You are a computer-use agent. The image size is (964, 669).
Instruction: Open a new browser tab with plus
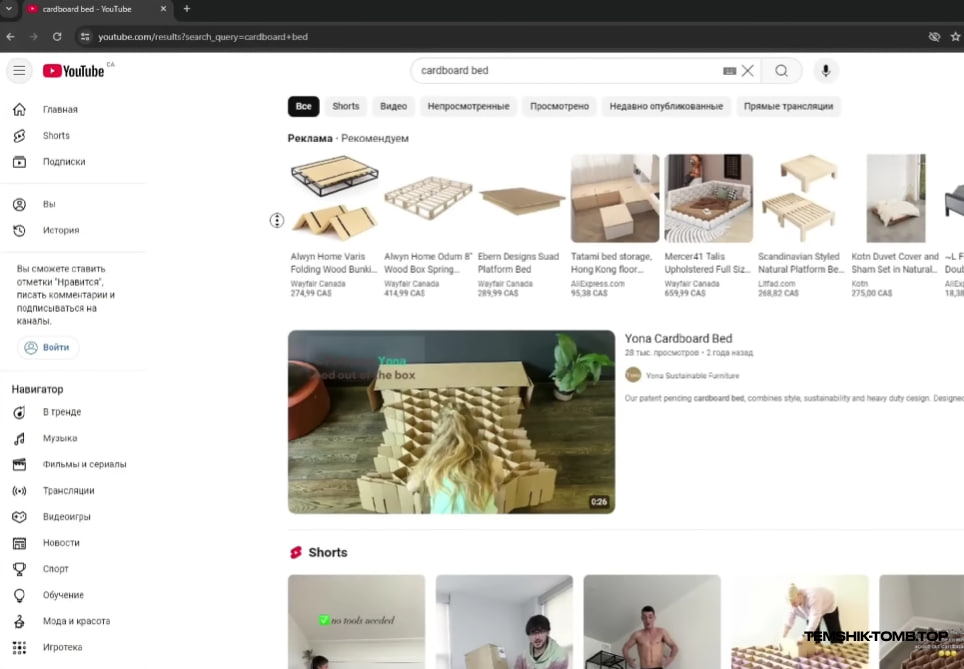(187, 9)
